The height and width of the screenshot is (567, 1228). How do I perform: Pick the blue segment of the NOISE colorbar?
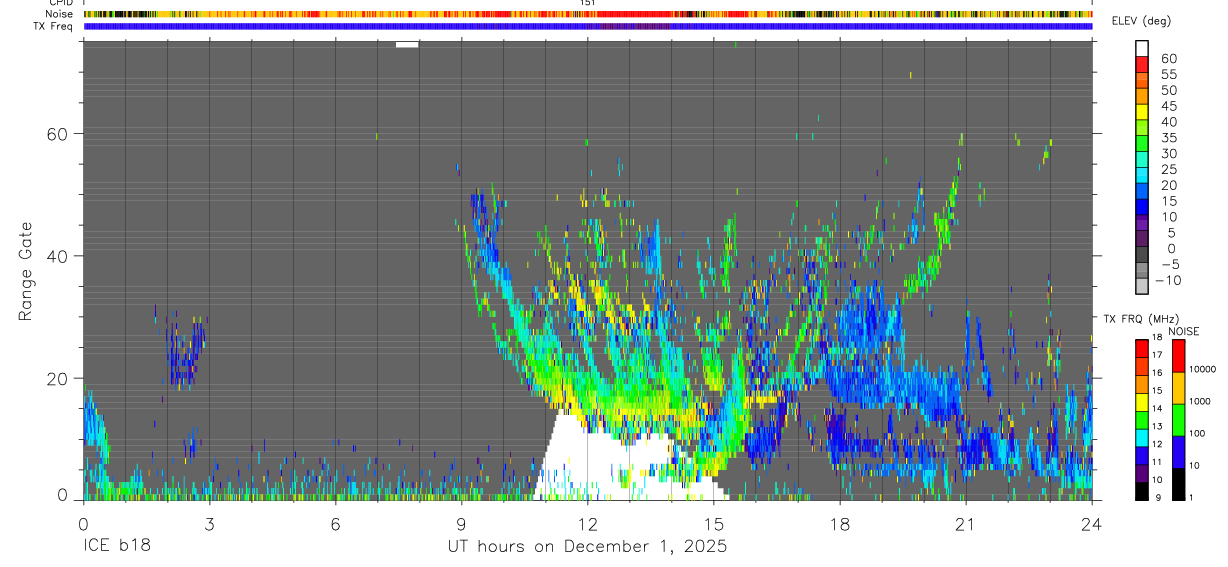(x=1177, y=452)
